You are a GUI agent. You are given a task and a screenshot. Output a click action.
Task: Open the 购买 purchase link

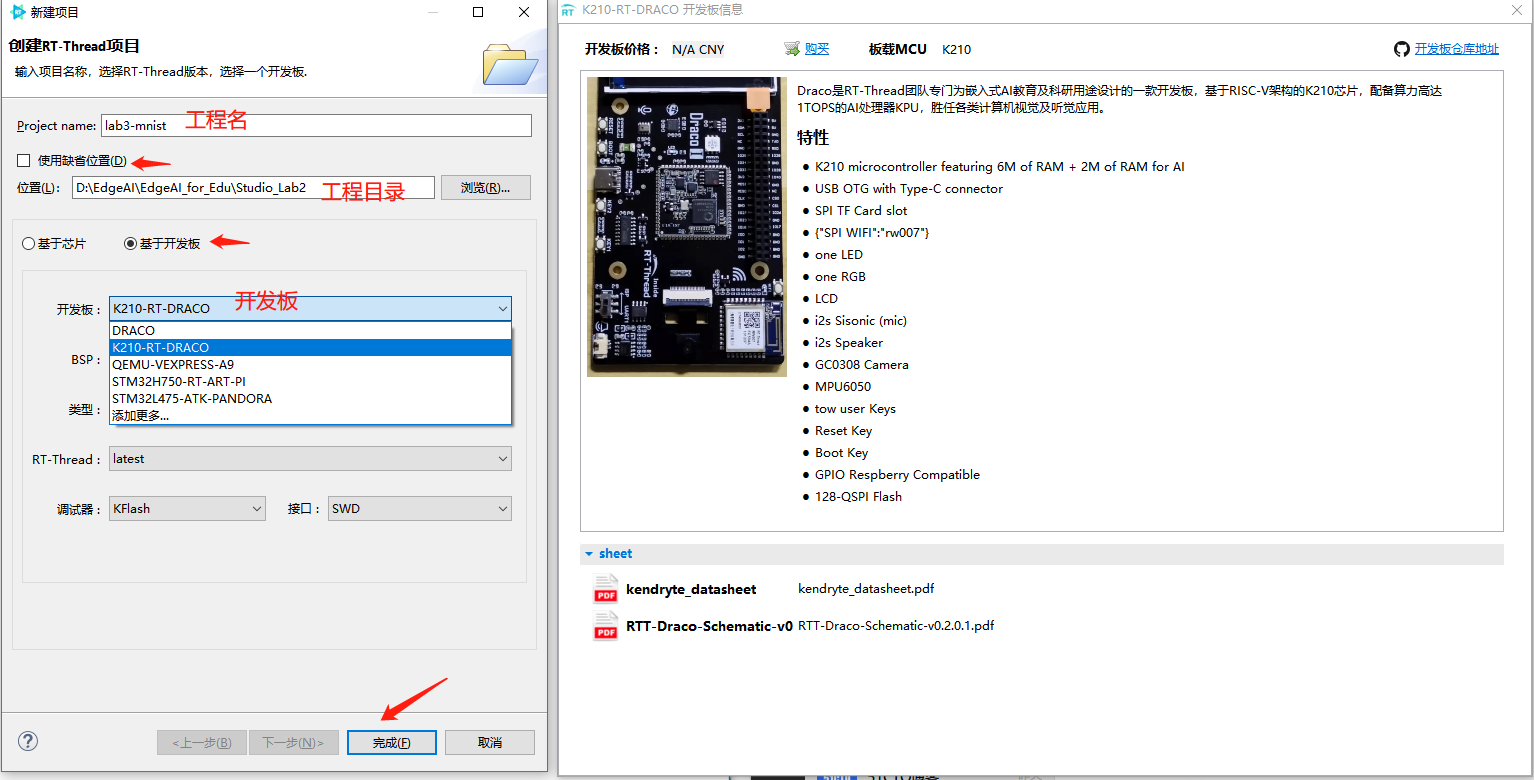pos(817,49)
